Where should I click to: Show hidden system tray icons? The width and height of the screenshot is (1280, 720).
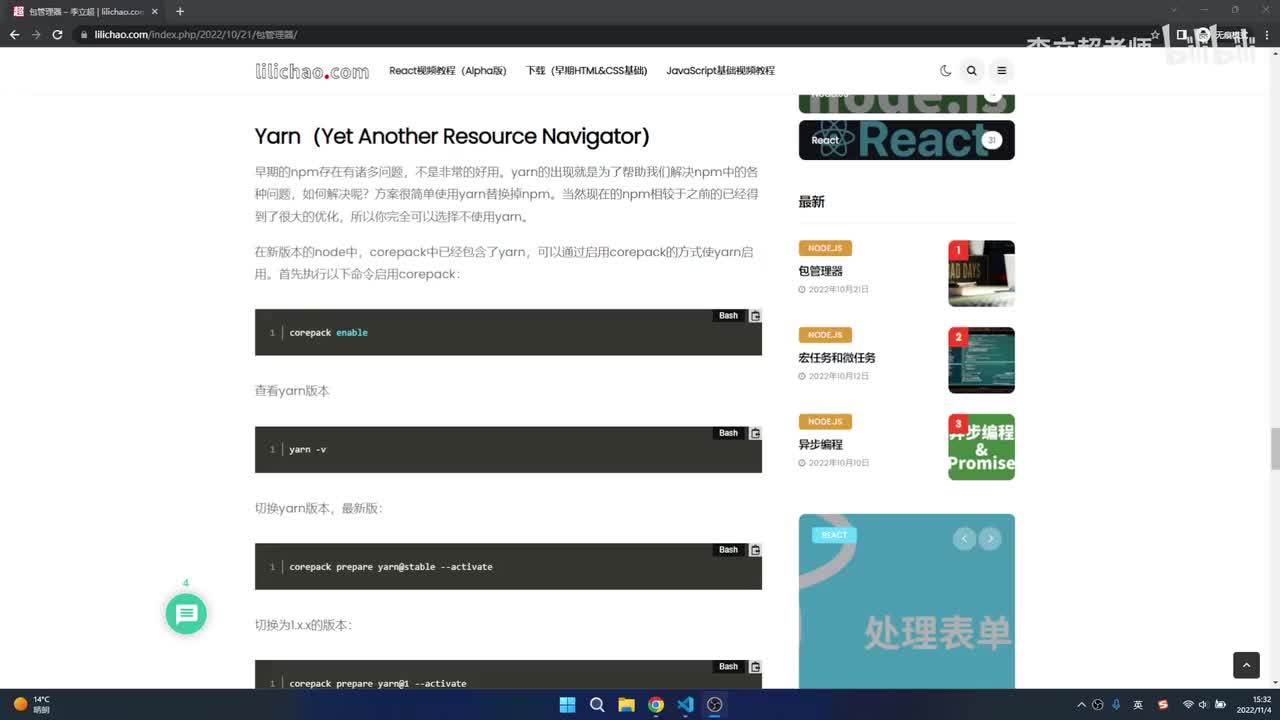(x=1081, y=705)
